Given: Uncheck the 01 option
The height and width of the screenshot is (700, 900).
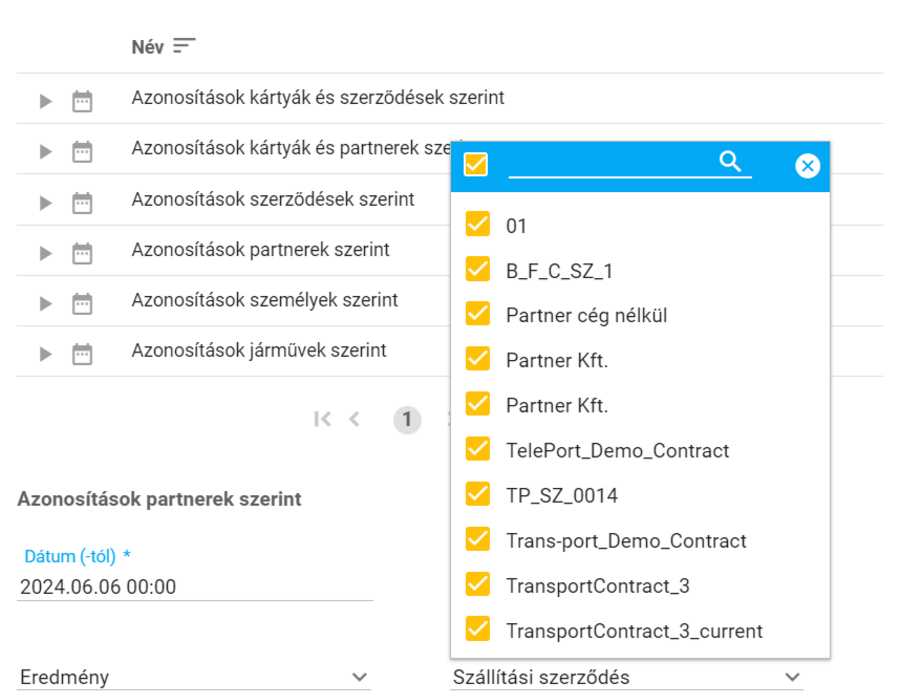Looking at the screenshot, I should pyautogui.click(x=478, y=224).
